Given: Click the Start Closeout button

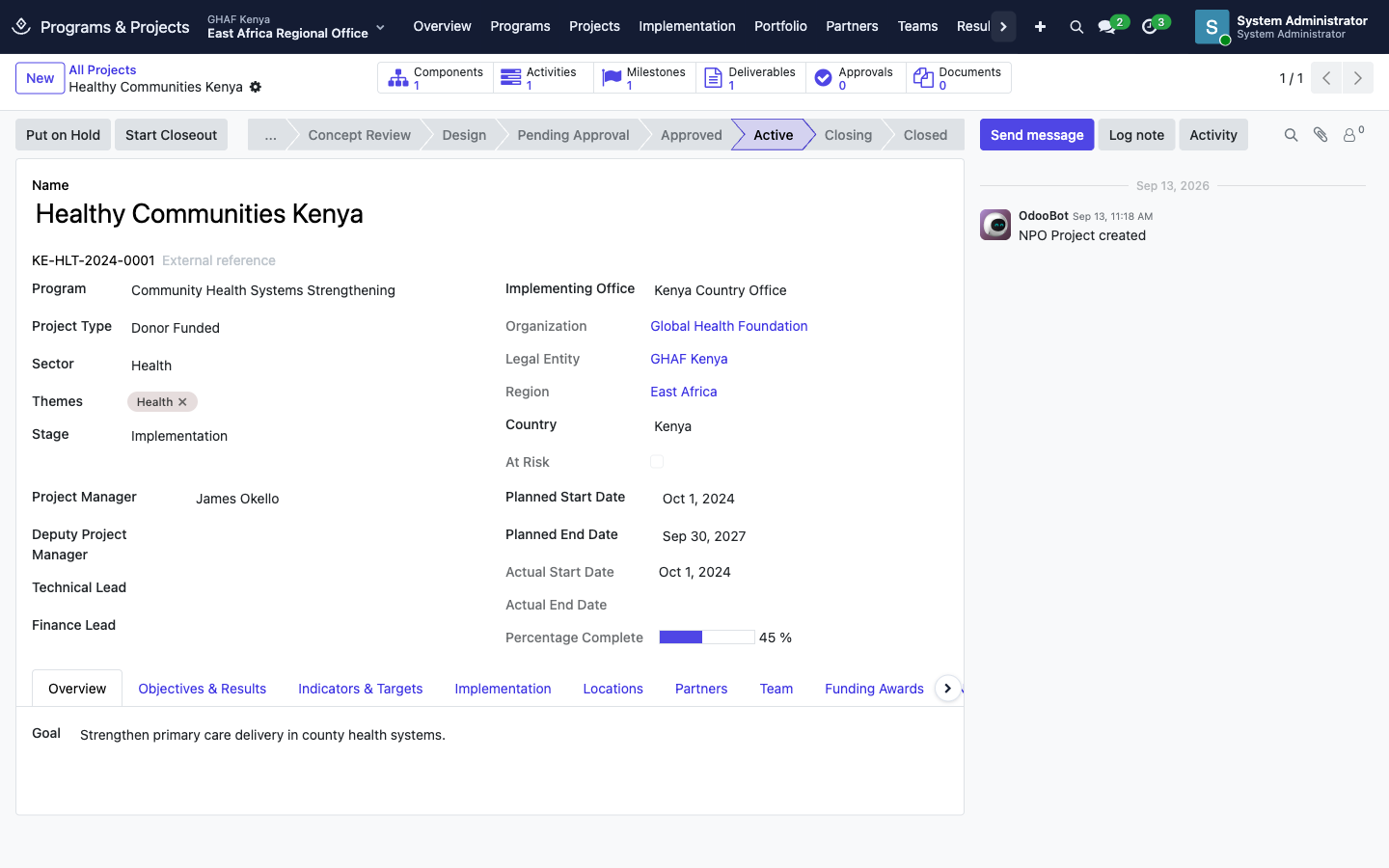Looking at the screenshot, I should 171,135.
